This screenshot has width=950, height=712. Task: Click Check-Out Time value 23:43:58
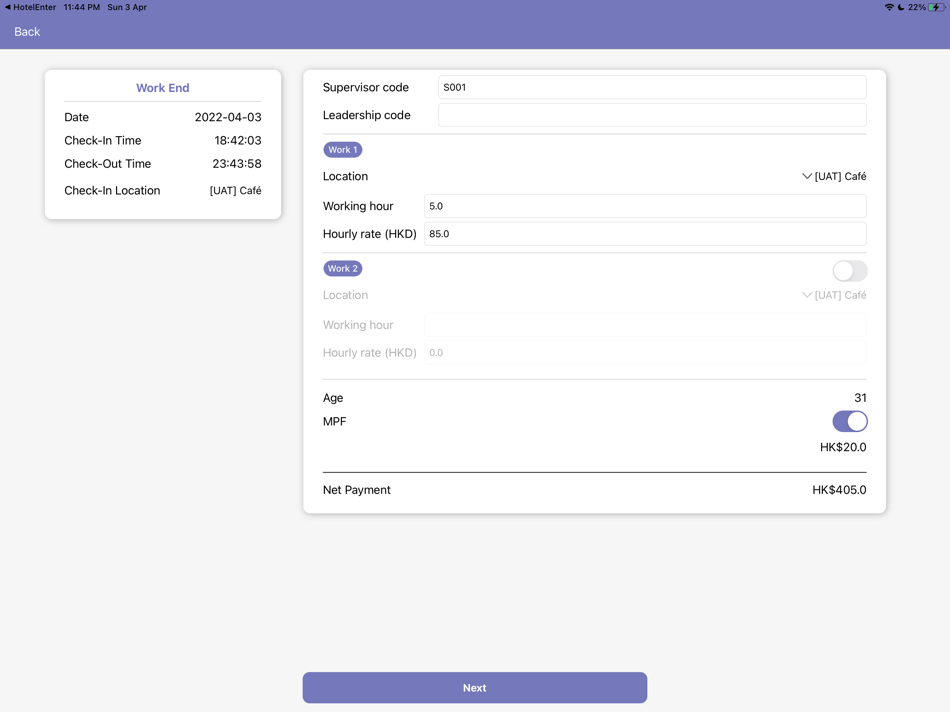(x=236, y=164)
